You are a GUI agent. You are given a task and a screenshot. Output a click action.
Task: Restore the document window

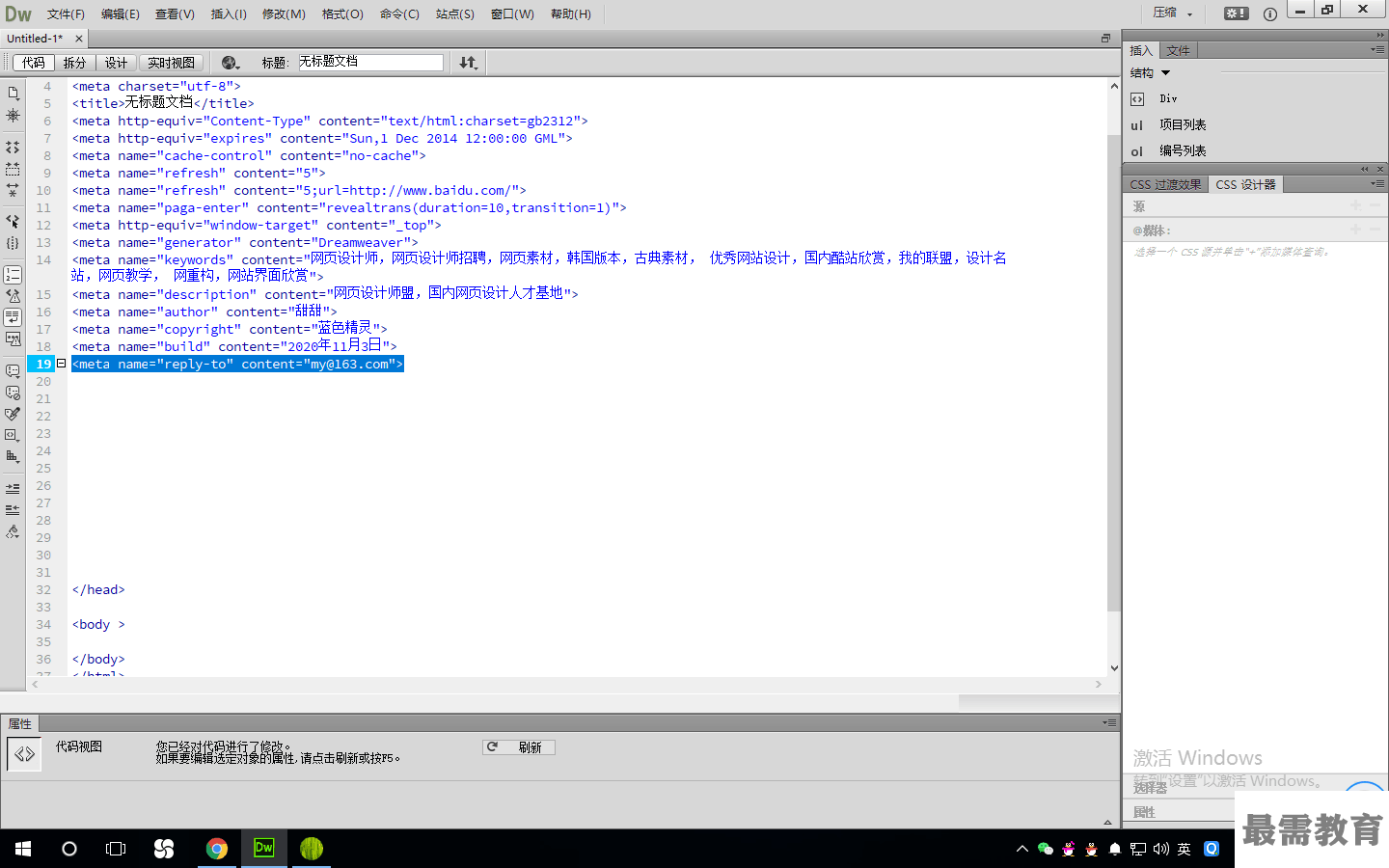click(x=1105, y=39)
